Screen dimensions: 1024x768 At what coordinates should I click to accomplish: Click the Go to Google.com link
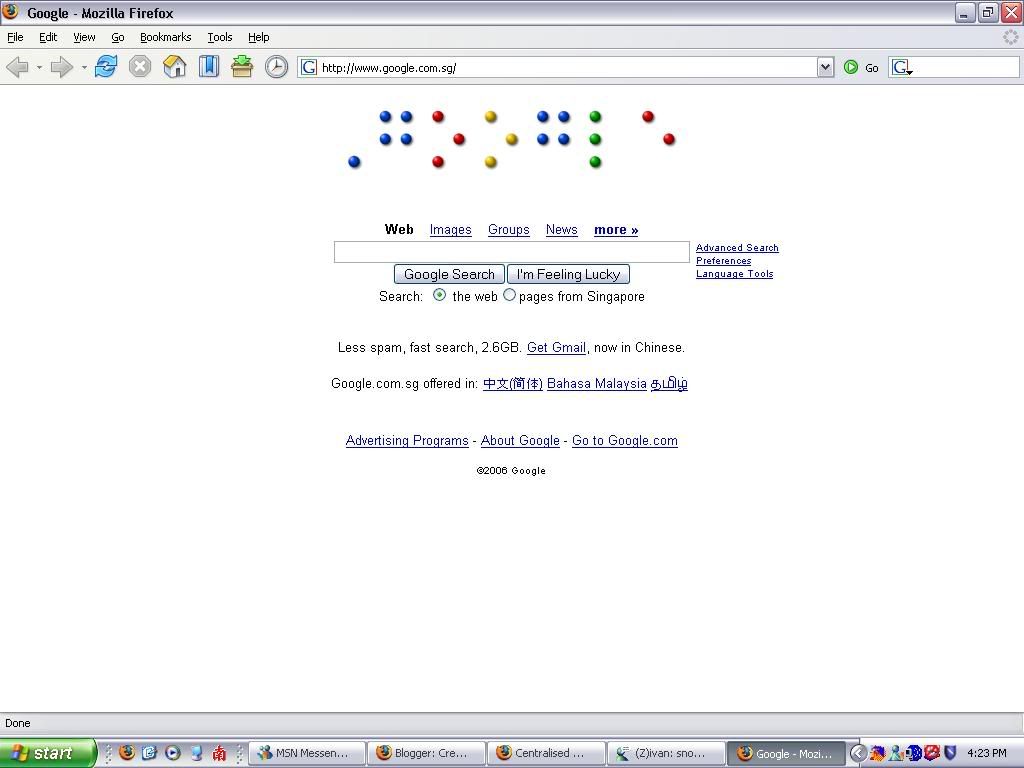click(625, 441)
